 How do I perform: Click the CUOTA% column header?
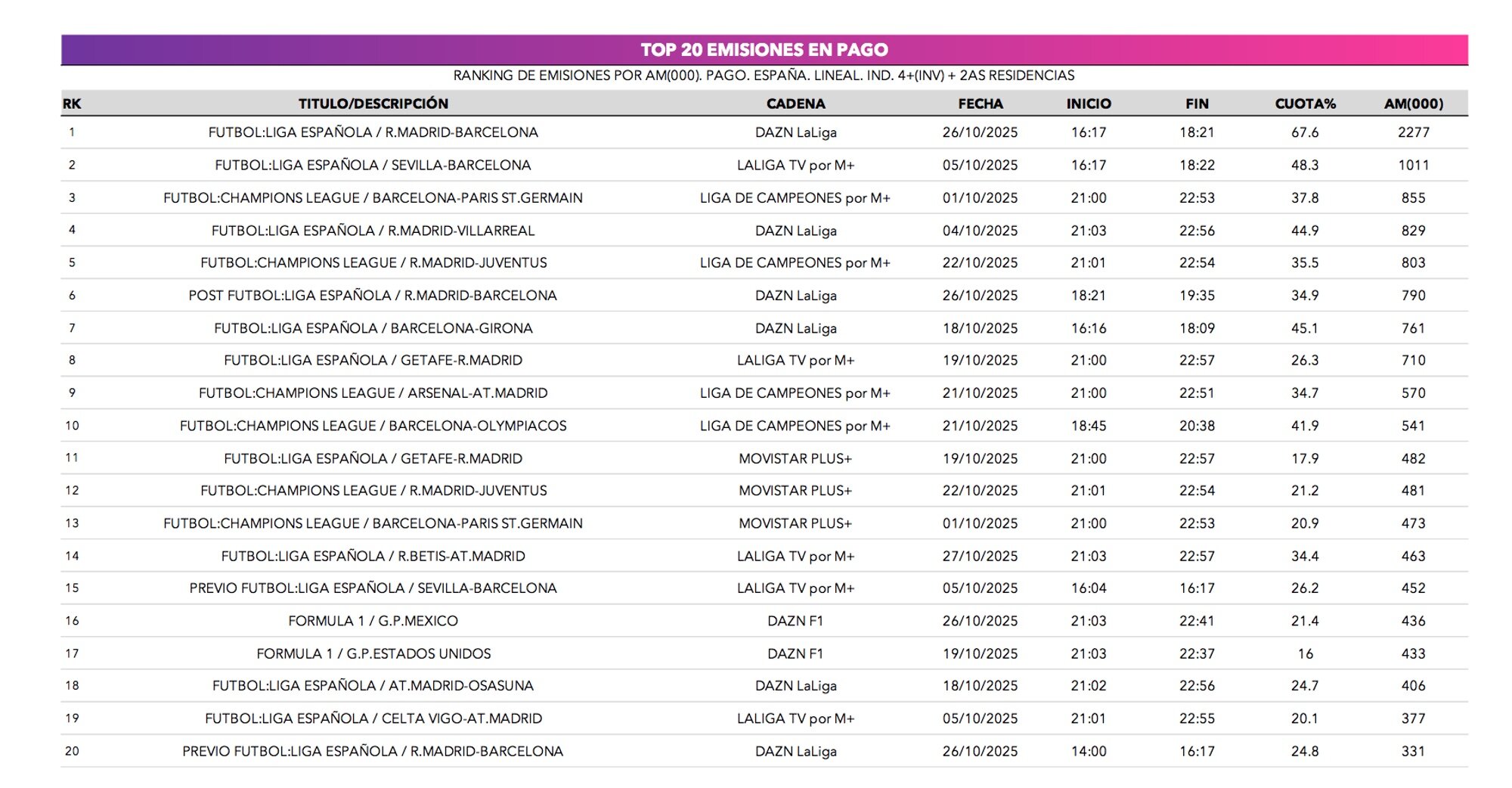click(1306, 105)
